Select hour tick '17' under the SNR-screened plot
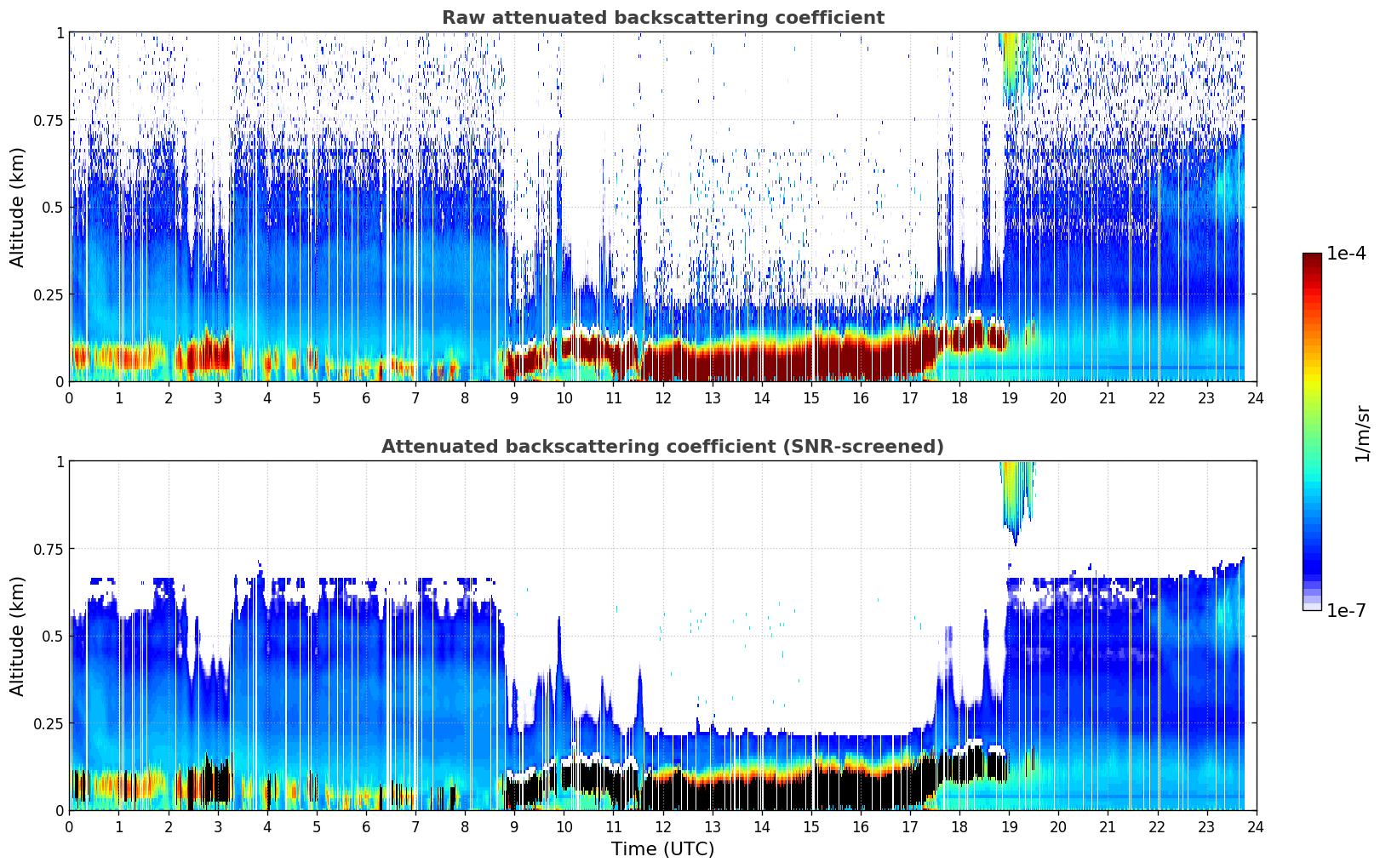Screen dimensions: 1380x868 [910, 826]
